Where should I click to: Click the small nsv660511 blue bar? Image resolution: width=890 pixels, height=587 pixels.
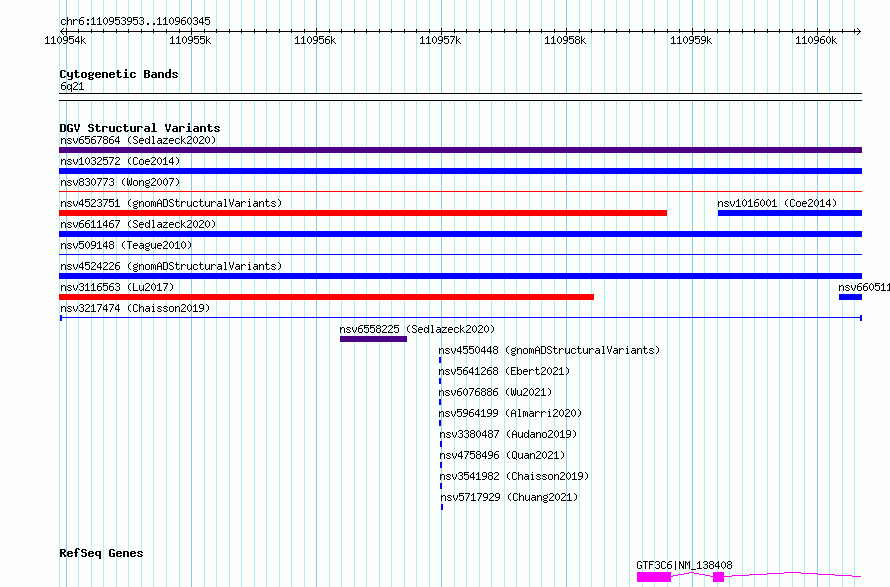coord(850,297)
